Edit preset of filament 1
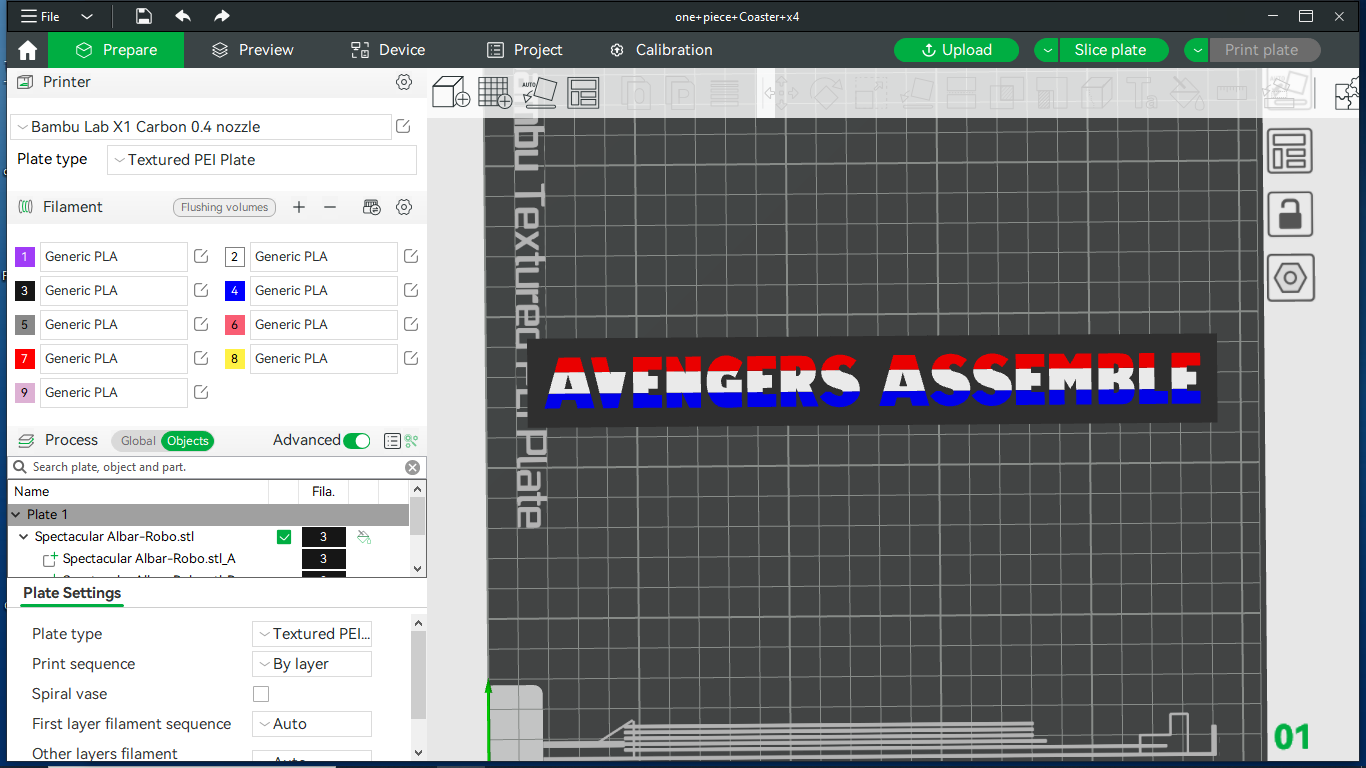The width and height of the screenshot is (1366, 768). [201, 257]
